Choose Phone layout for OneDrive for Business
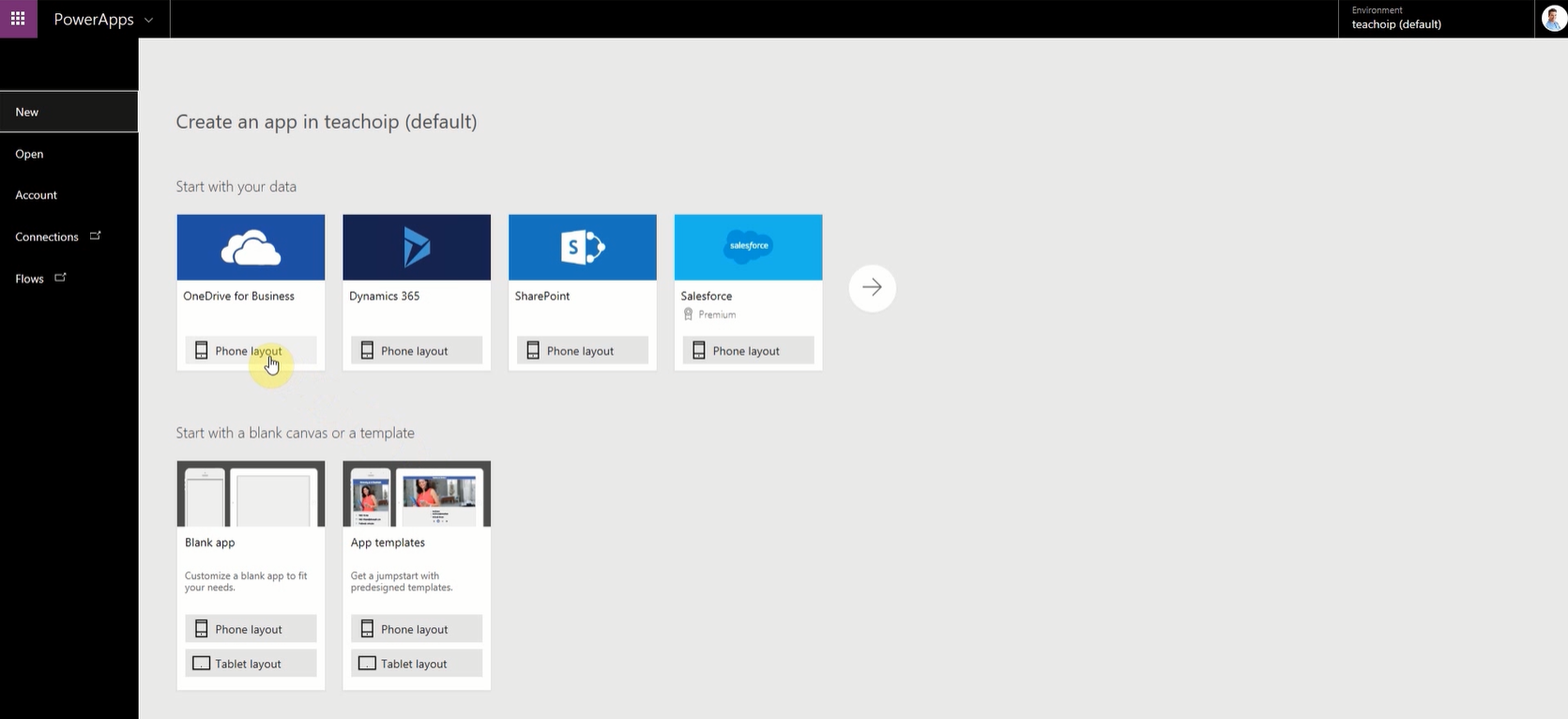This screenshot has width=1568, height=719. click(x=251, y=350)
